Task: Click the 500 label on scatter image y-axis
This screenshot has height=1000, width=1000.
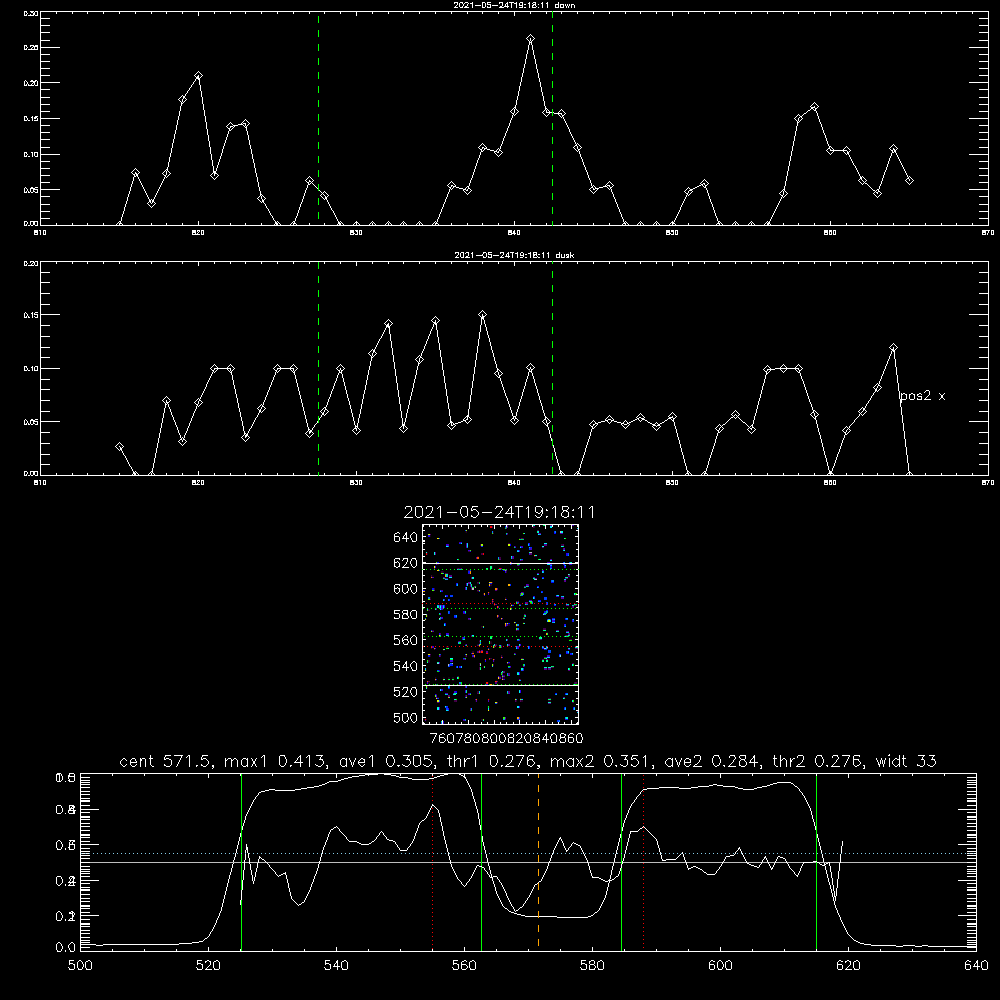Action: (x=405, y=717)
